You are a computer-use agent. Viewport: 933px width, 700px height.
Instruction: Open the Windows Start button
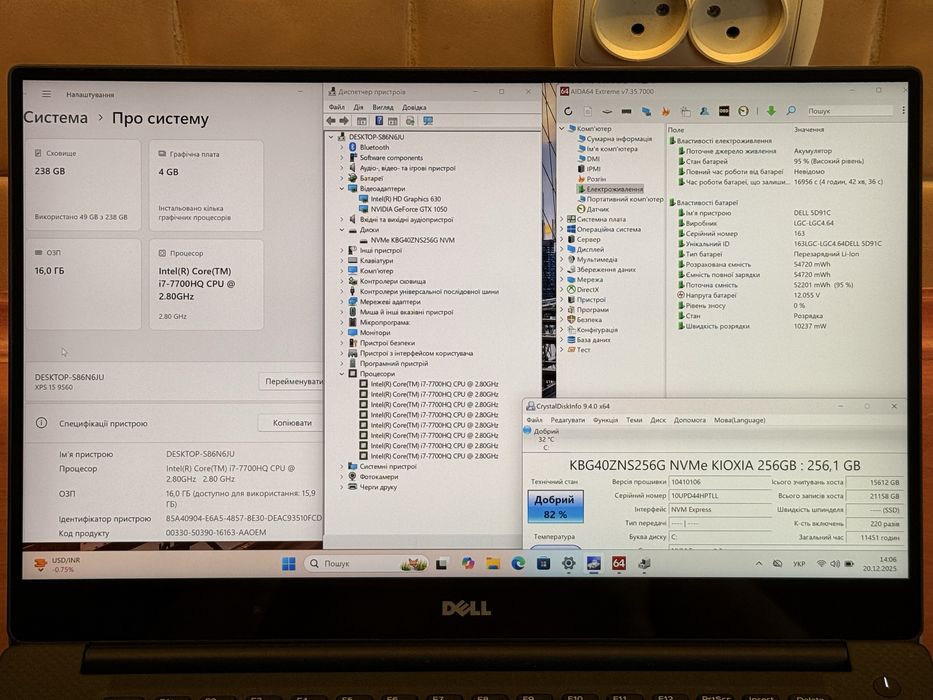[289, 564]
